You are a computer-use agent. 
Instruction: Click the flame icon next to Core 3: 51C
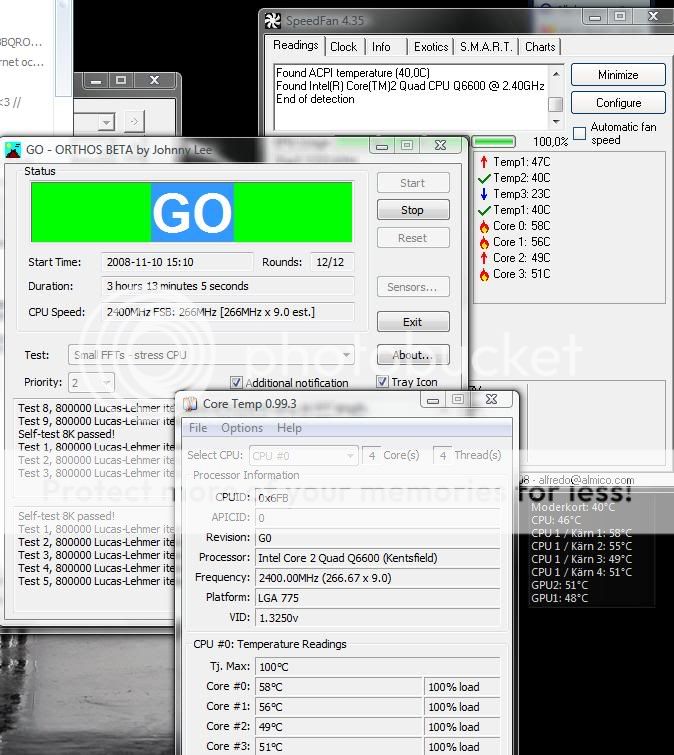tap(484, 274)
